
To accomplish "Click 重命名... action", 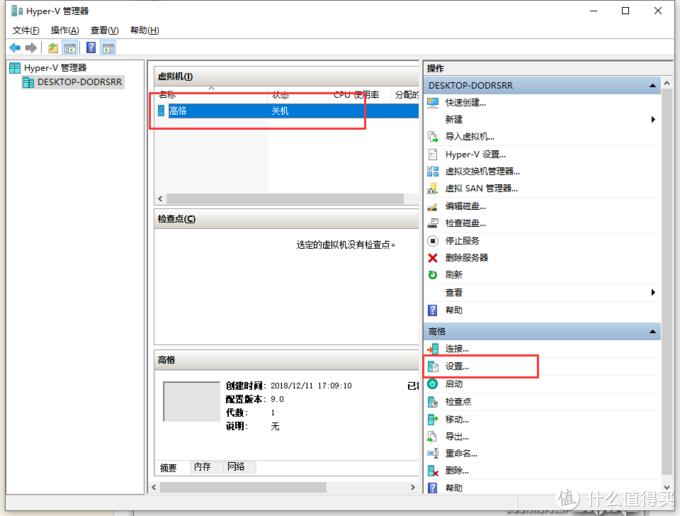I will (461, 454).
